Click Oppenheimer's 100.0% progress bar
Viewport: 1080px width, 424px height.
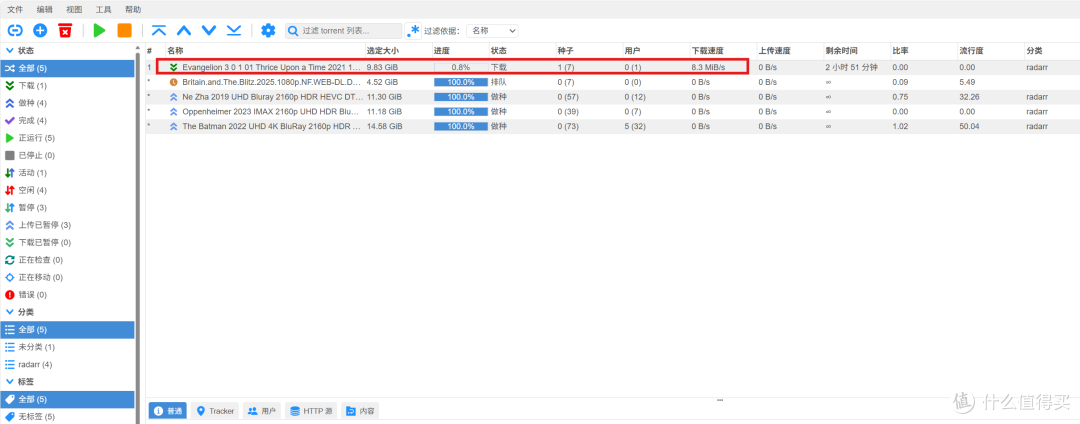[460, 112]
